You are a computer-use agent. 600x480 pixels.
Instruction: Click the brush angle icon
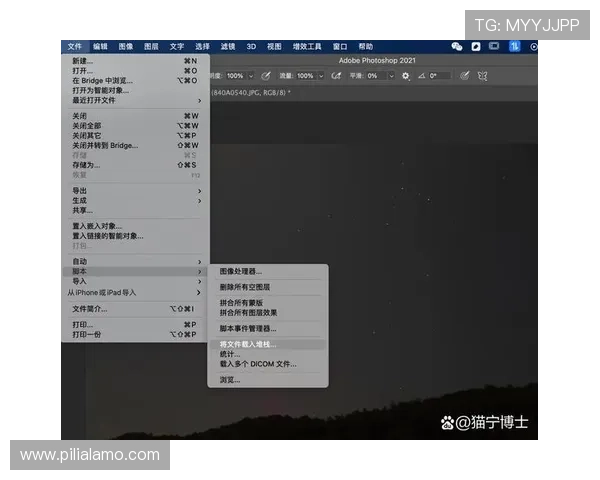click(x=421, y=76)
